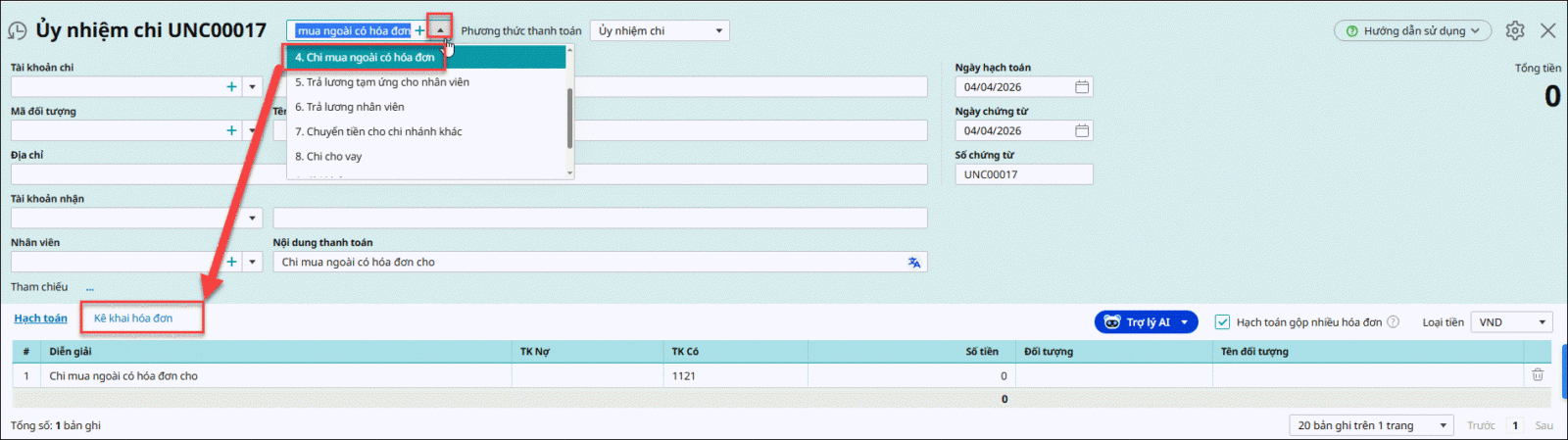
Task: Click plus icon in Tài khoản chi field
Action: click(x=231, y=87)
